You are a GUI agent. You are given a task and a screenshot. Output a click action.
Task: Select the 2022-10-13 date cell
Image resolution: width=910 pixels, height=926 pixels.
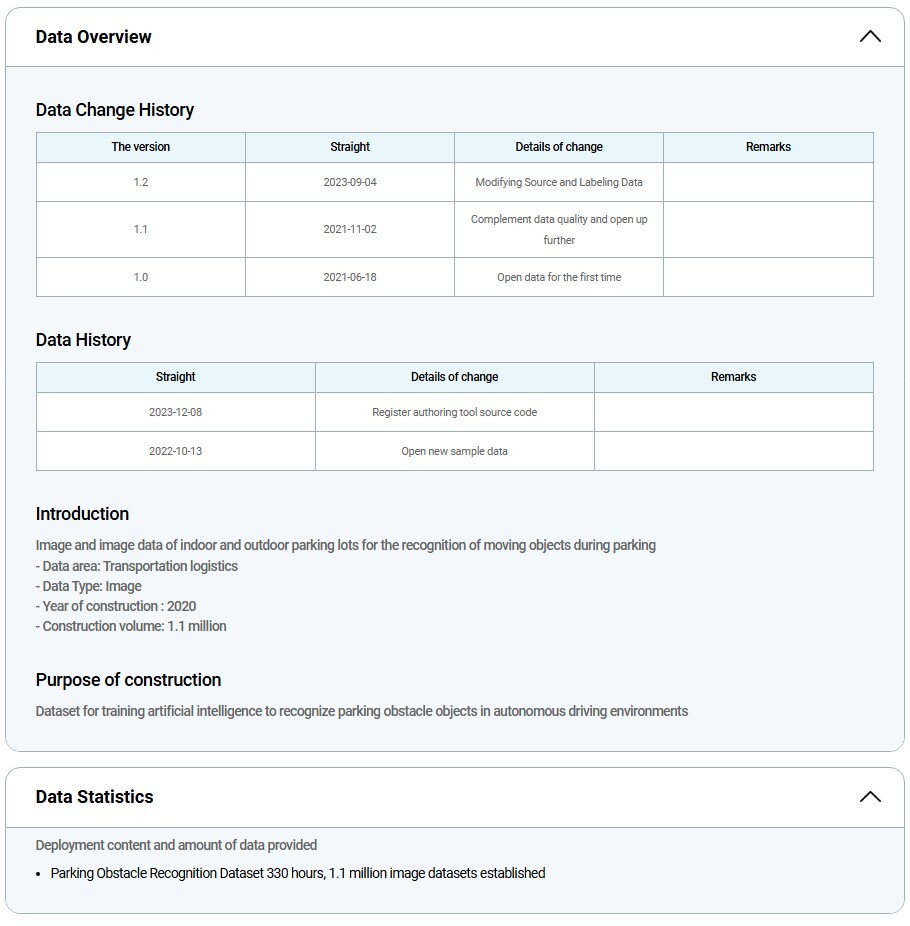click(x=176, y=451)
